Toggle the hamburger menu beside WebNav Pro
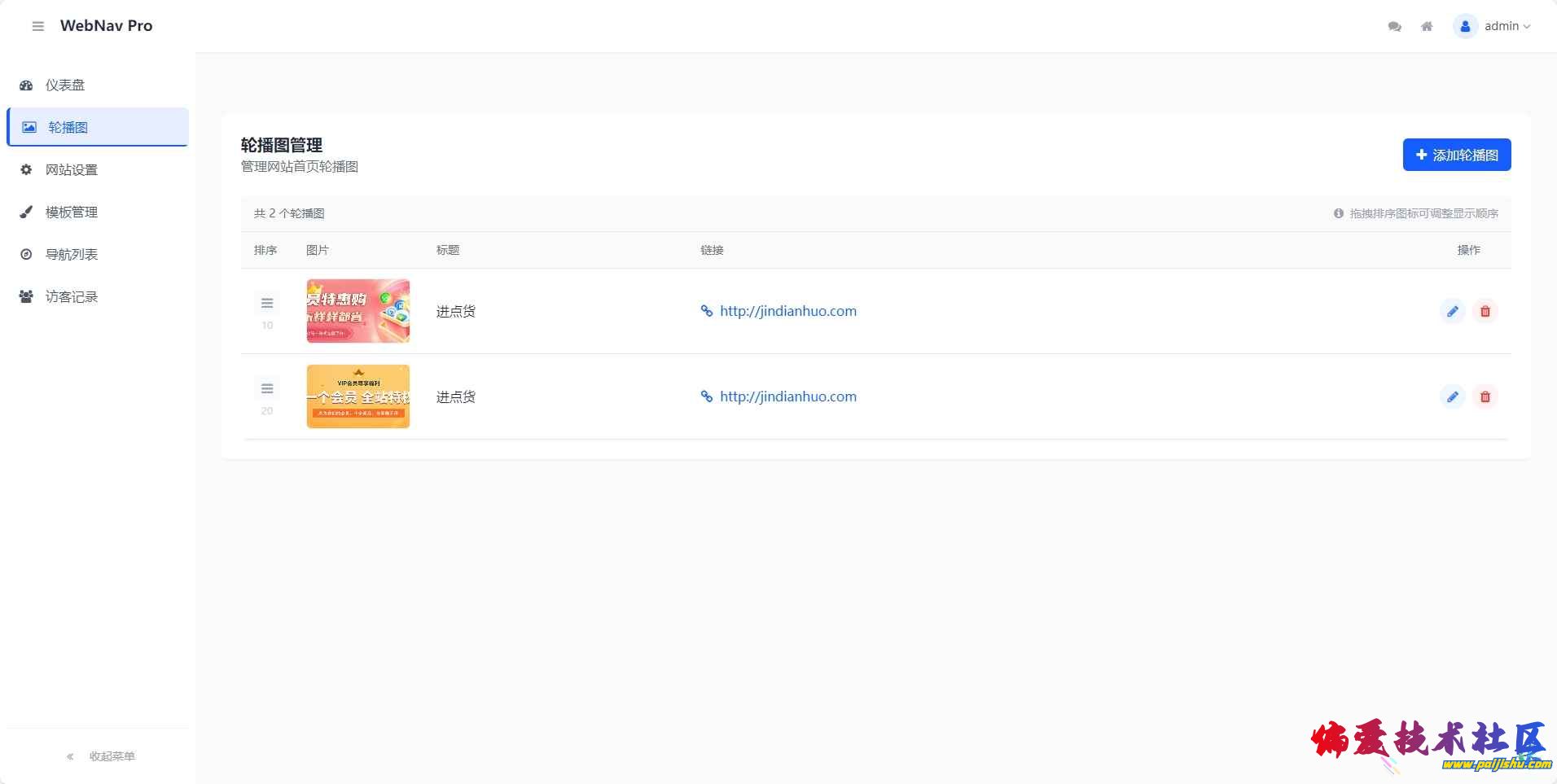 (37, 26)
